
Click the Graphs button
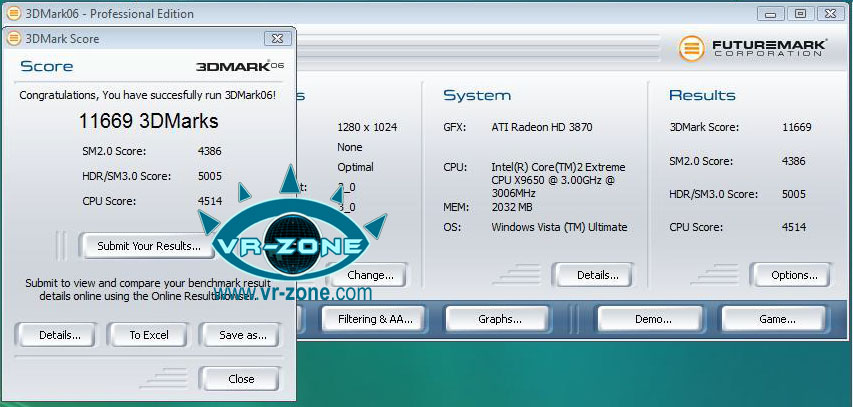pyautogui.click(x=498, y=319)
